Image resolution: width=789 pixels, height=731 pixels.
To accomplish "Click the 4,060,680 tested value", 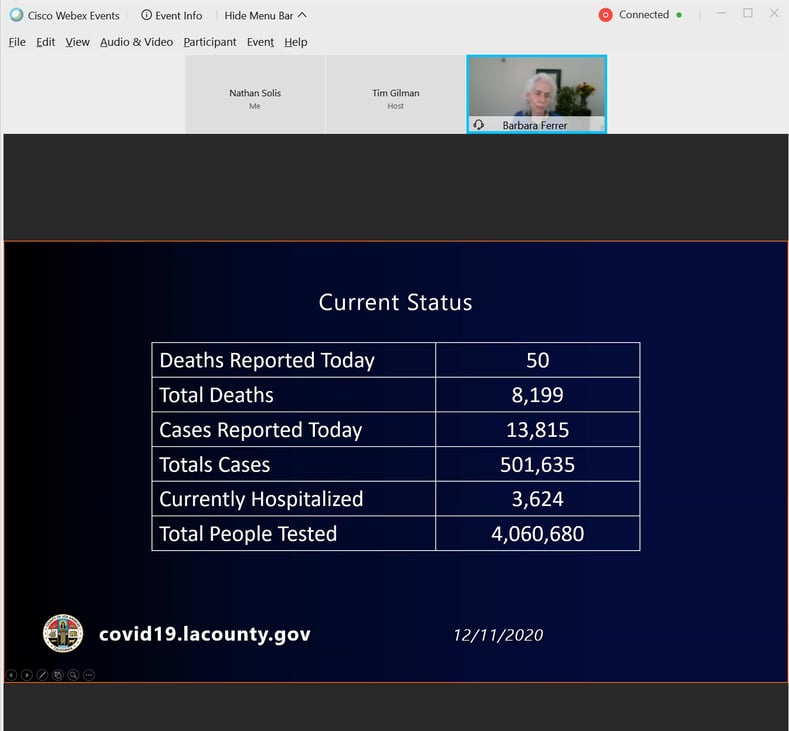I will pyautogui.click(x=537, y=534).
